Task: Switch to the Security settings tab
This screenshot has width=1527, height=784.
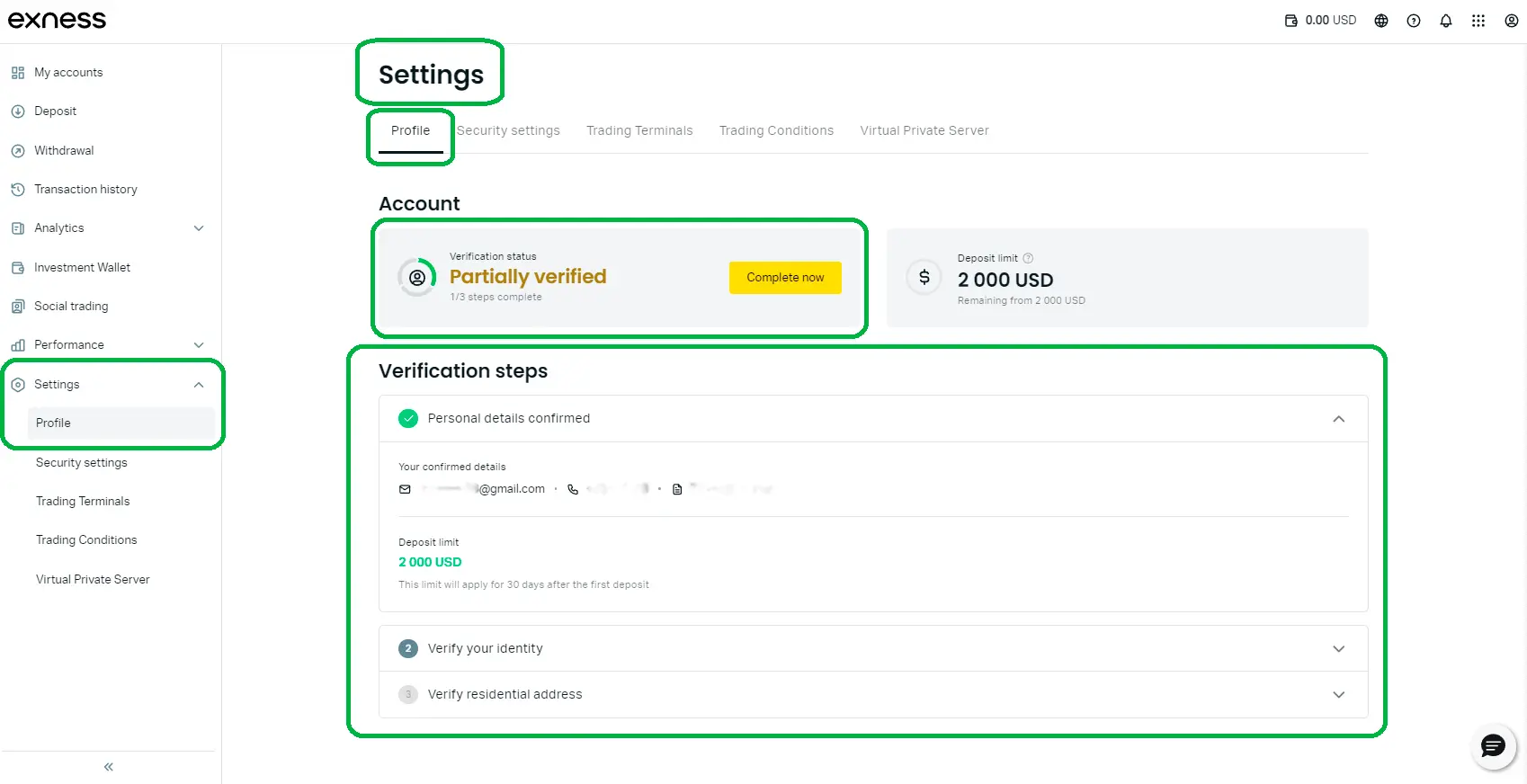Action: (x=509, y=130)
